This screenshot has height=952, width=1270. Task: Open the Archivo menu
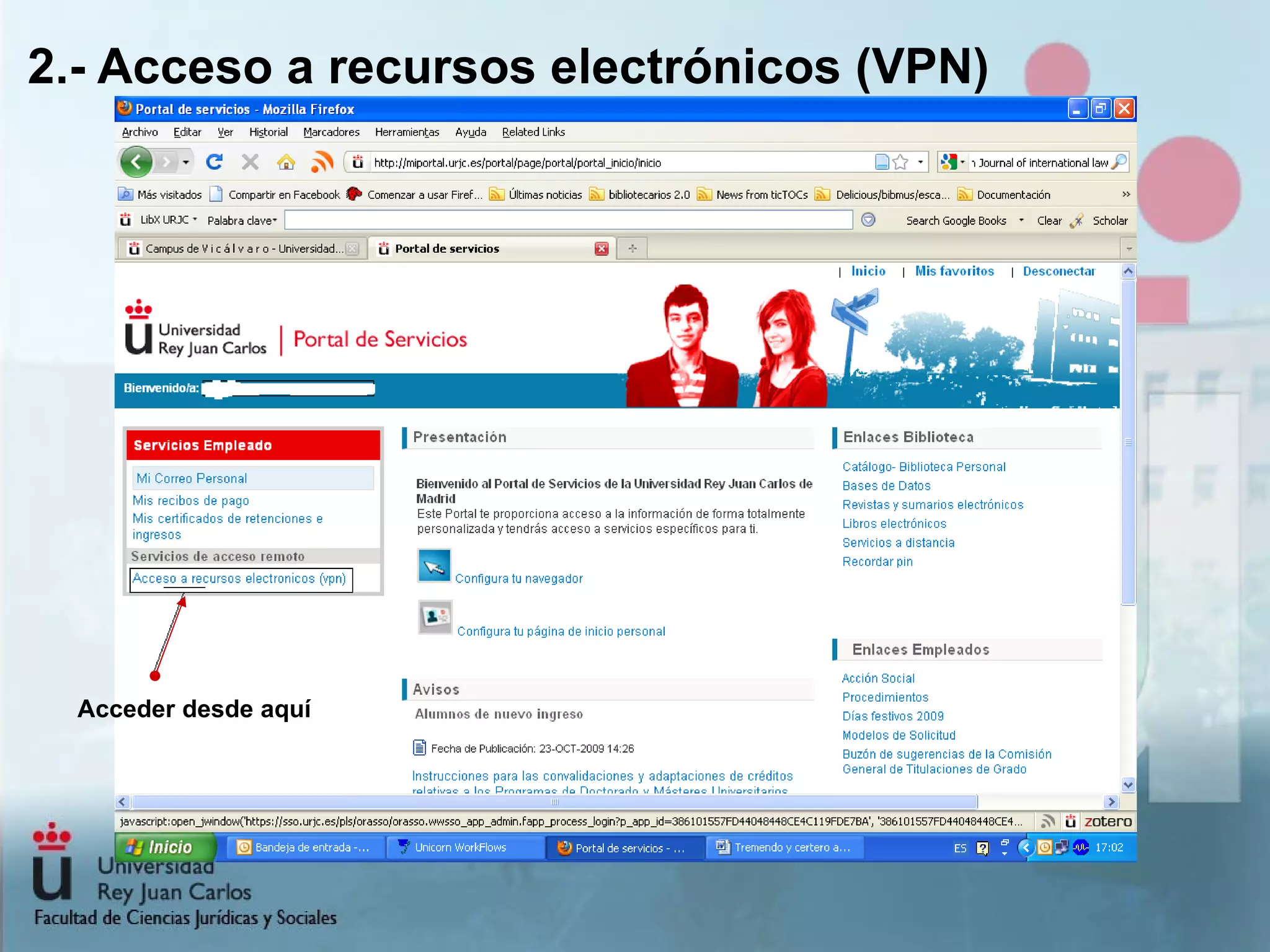click(140, 132)
